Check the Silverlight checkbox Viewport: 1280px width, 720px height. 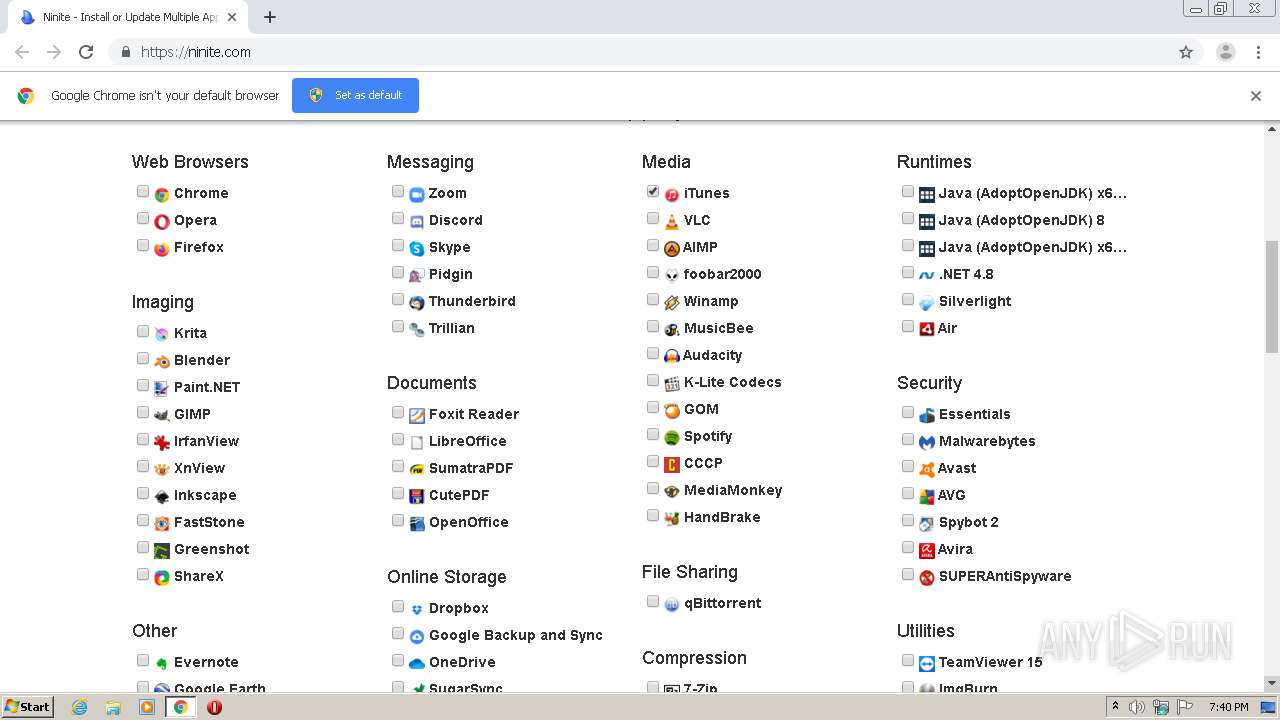(x=908, y=299)
